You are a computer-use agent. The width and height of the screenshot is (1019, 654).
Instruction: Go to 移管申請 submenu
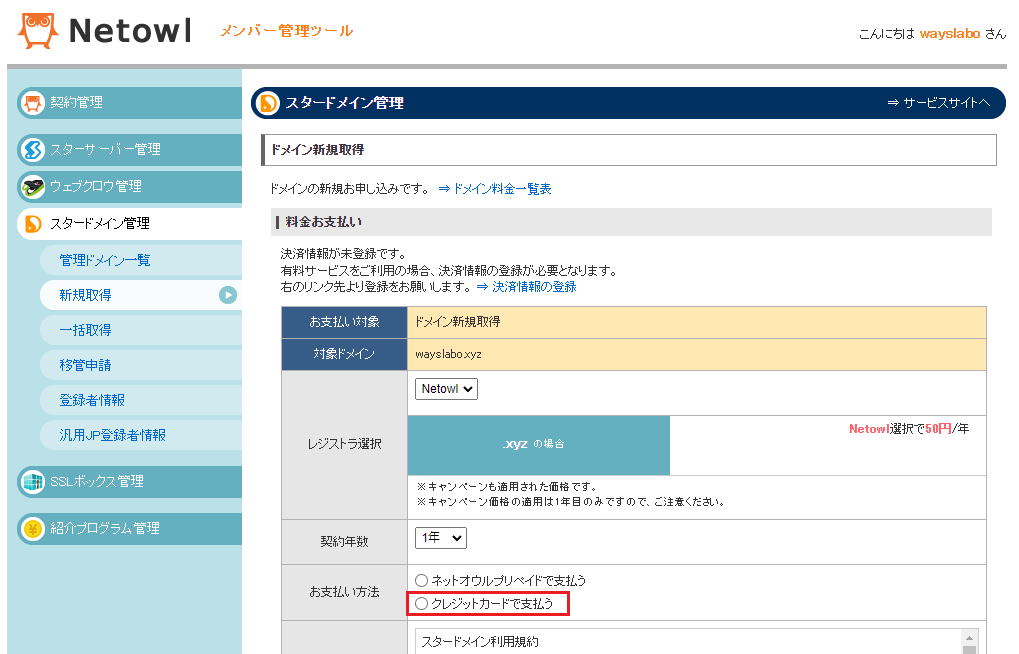(140, 365)
